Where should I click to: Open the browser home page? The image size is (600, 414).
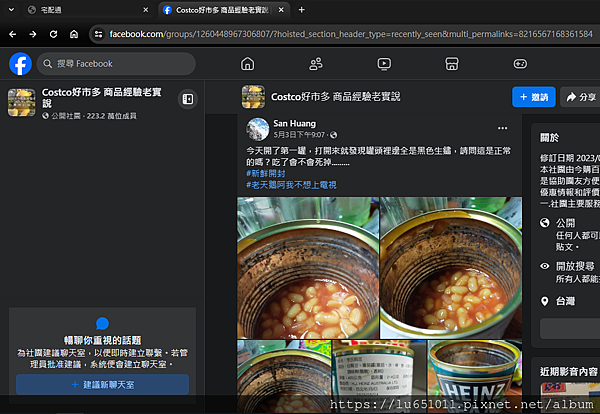74,34
